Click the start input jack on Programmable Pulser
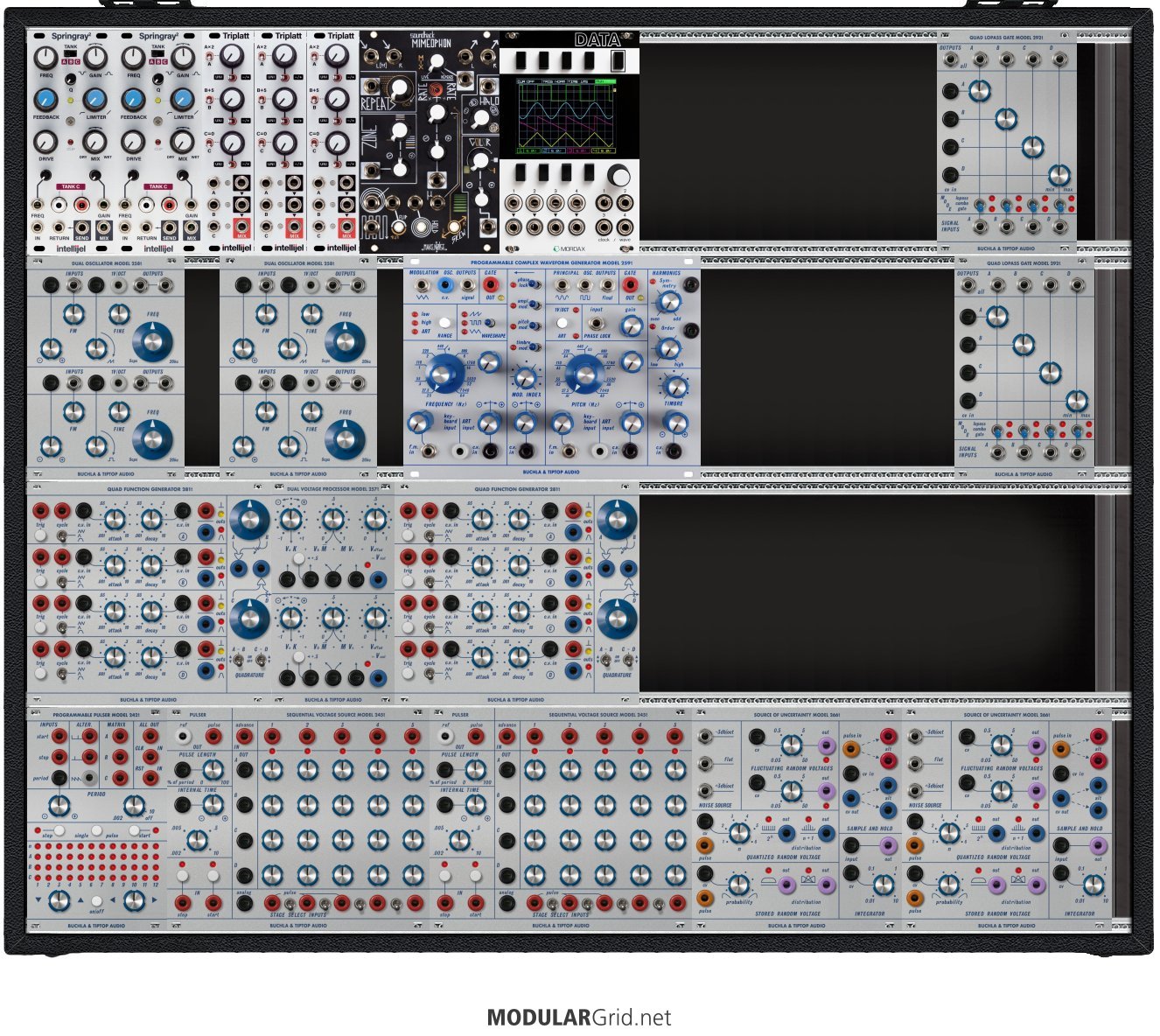The height and width of the screenshot is (1036, 1160). pyautogui.click(x=59, y=737)
